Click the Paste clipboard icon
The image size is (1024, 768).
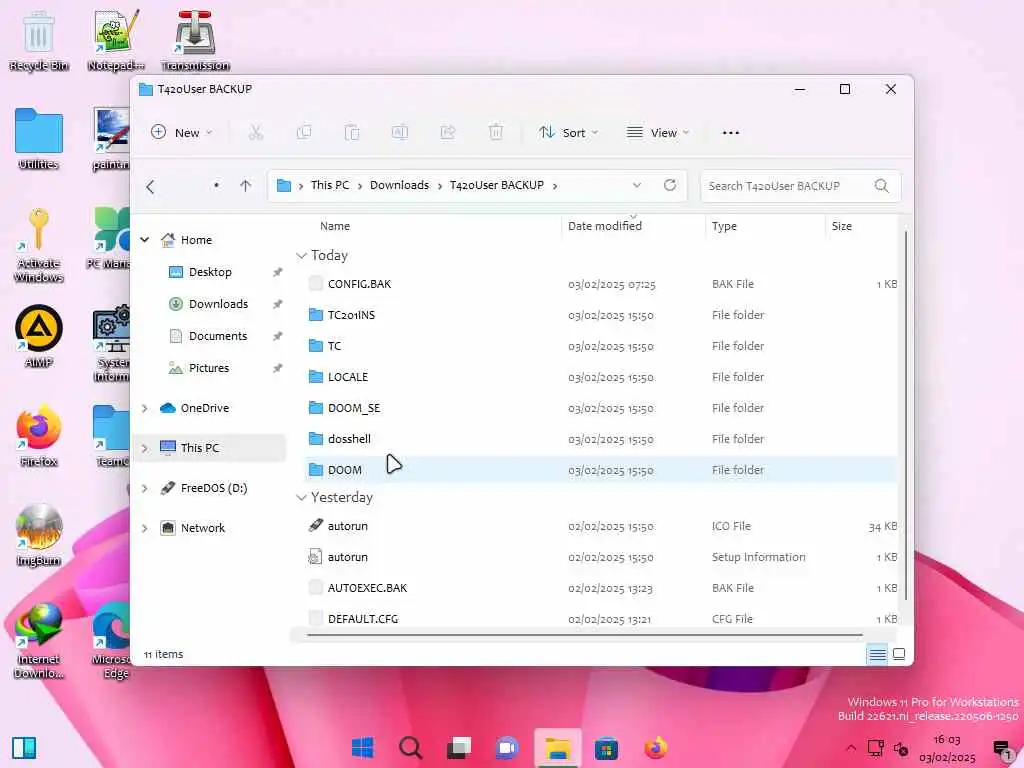coord(351,133)
